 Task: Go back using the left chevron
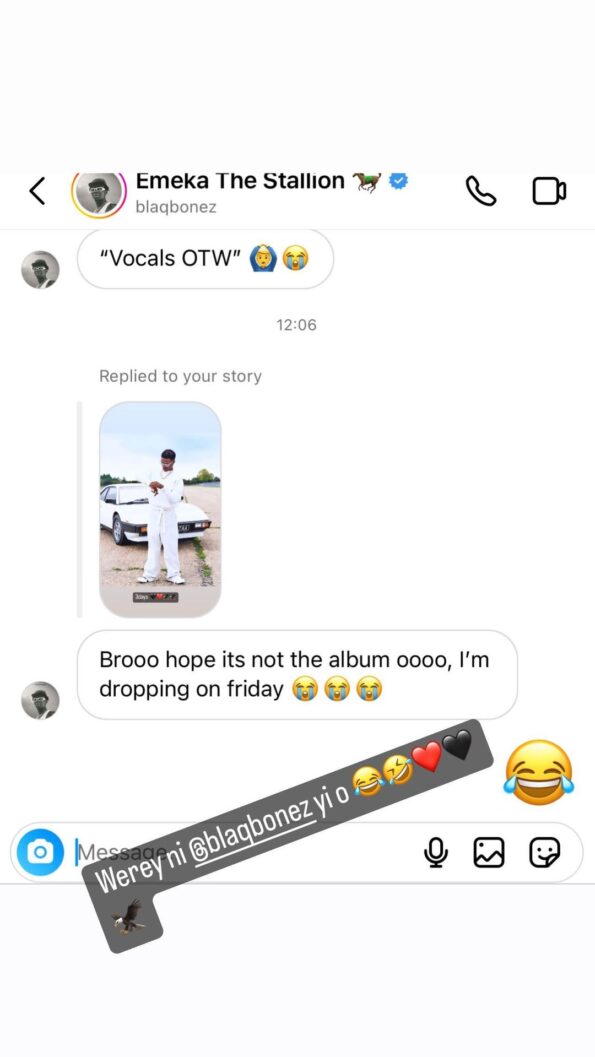(38, 191)
